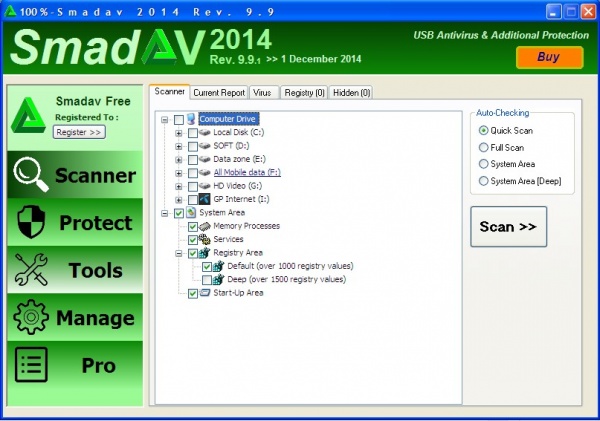Click the Smadav title bar triangle icon

10,11
